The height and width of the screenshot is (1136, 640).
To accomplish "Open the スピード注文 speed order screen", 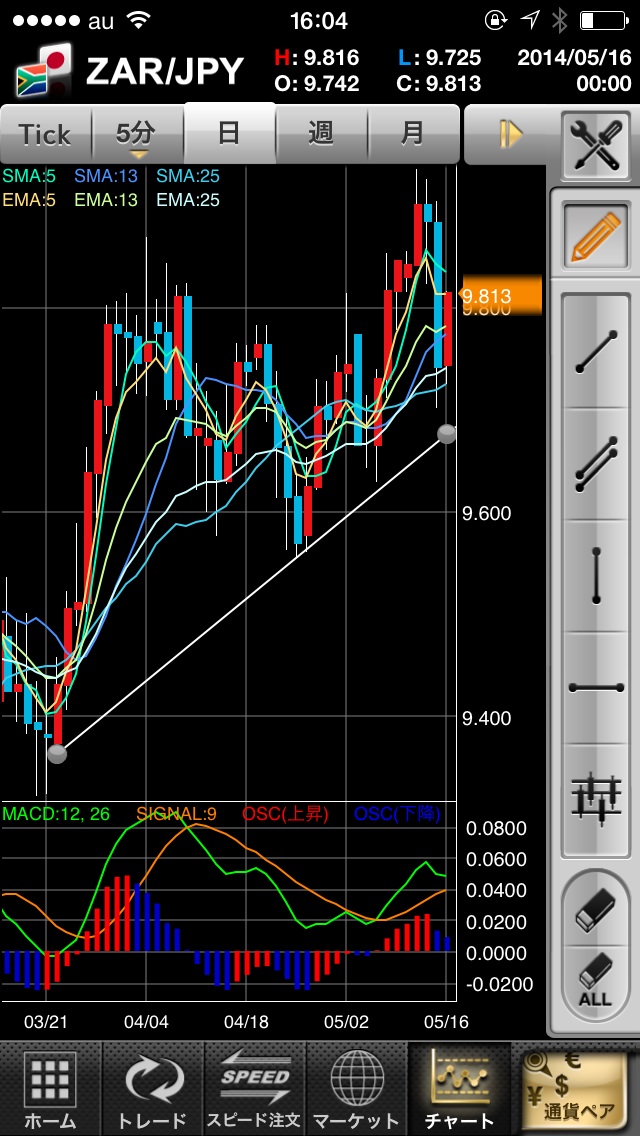I will pyautogui.click(x=254, y=1089).
